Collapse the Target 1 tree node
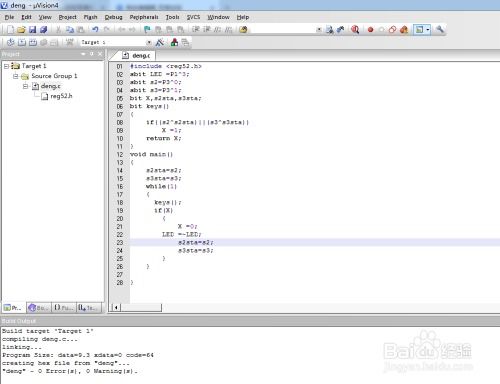This screenshot has width=500, height=384. (x=6, y=66)
